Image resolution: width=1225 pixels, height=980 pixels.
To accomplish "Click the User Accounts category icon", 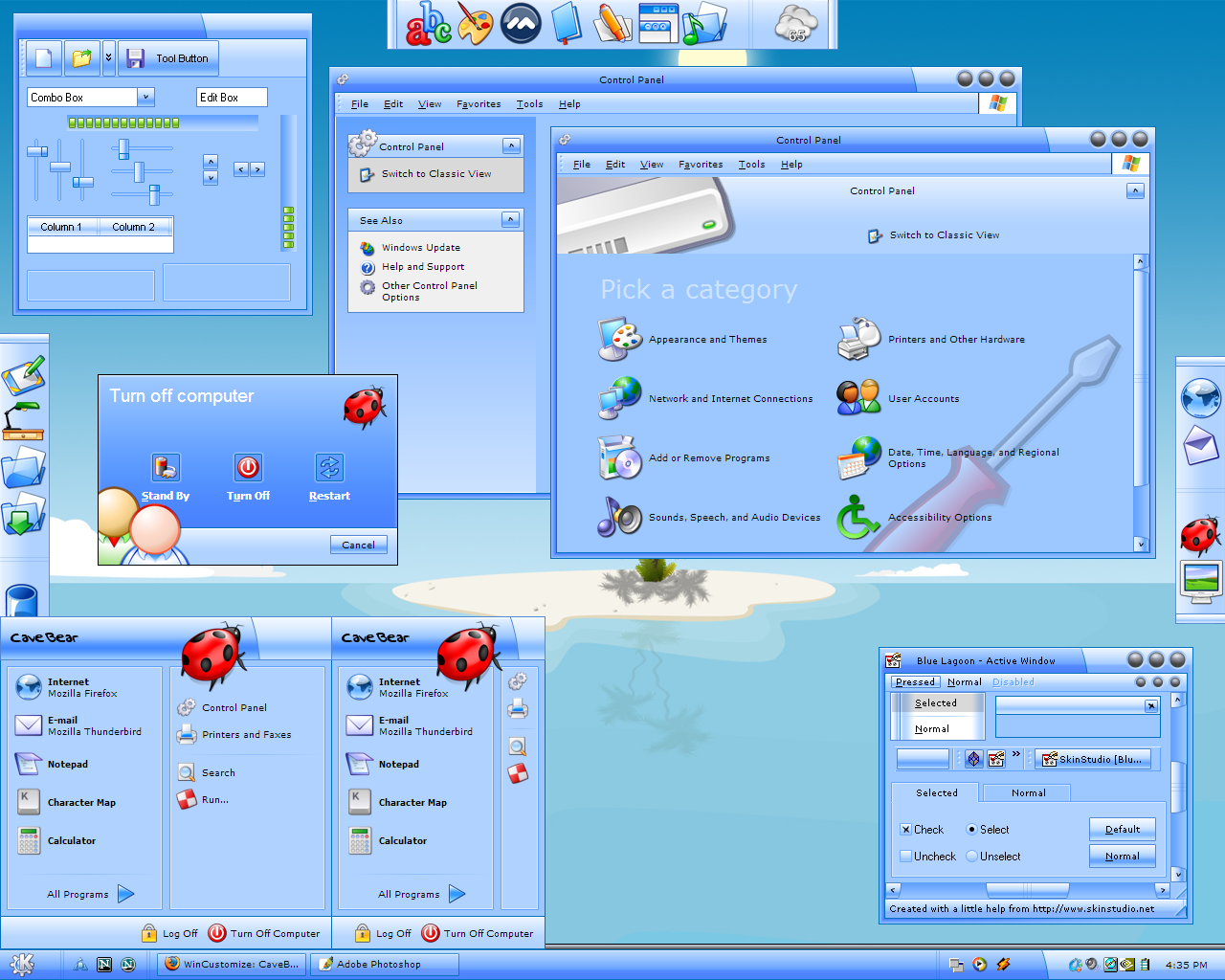I will click(857, 398).
